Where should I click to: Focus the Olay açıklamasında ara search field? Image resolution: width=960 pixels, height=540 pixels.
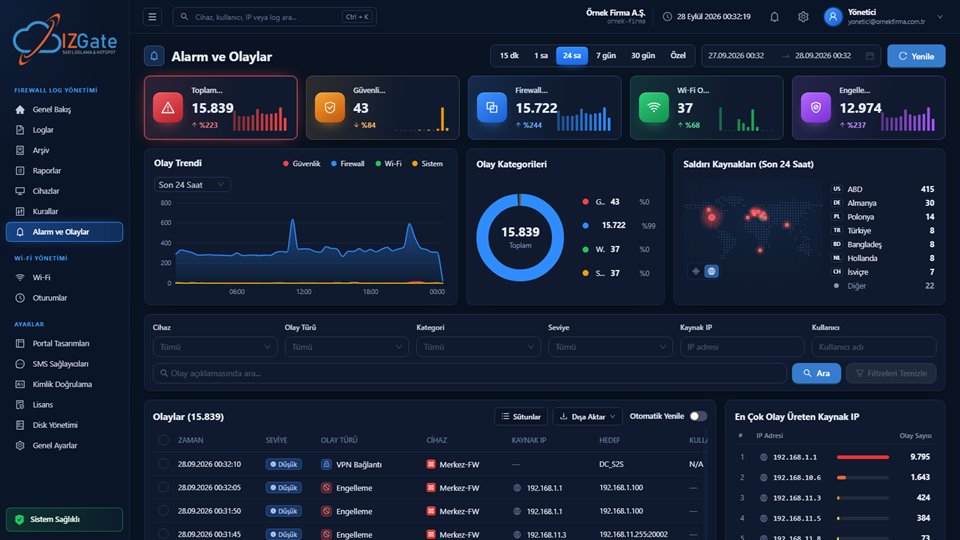click(470, 373)
